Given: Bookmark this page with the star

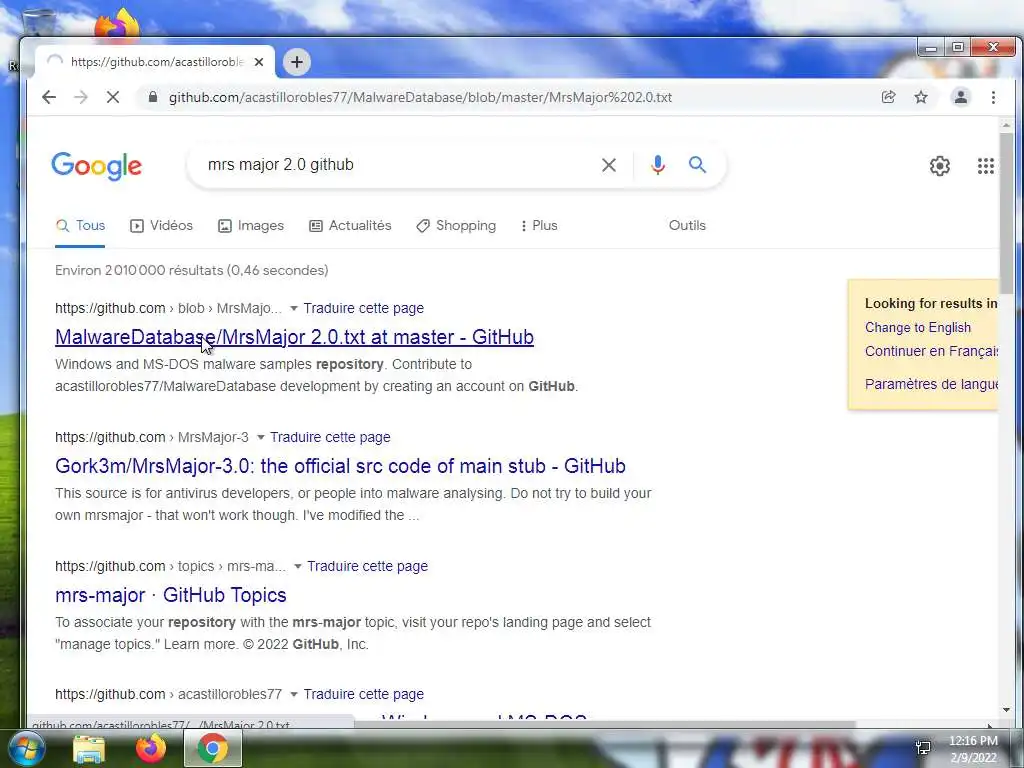Looking at the screenshot, I should (921, 97).
